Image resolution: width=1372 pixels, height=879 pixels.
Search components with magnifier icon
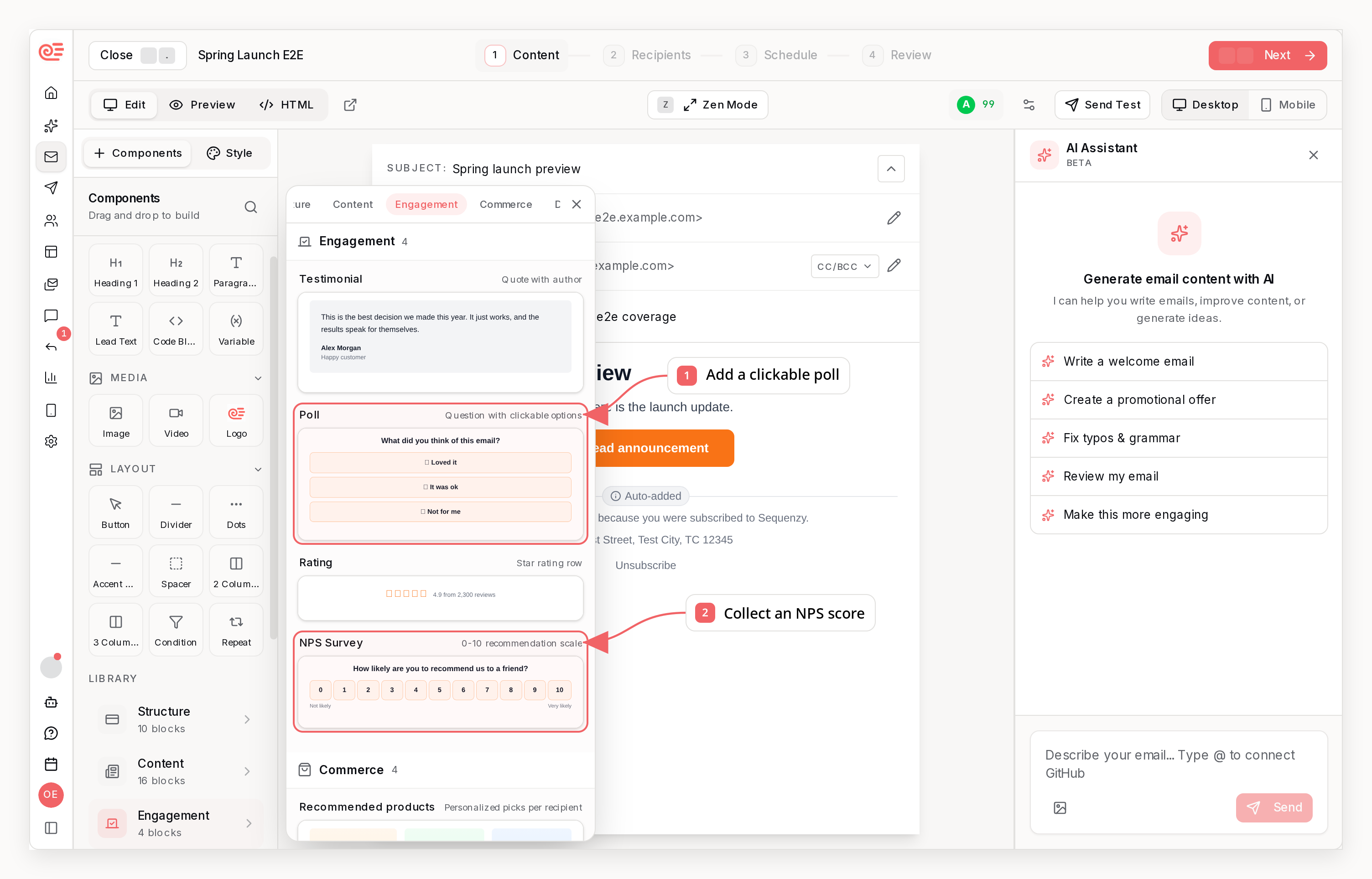[251, 207]
